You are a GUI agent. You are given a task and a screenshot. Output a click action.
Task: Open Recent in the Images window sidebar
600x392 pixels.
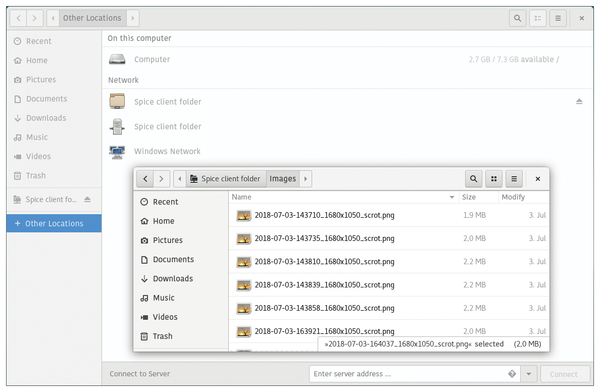[x=181, y=202]
